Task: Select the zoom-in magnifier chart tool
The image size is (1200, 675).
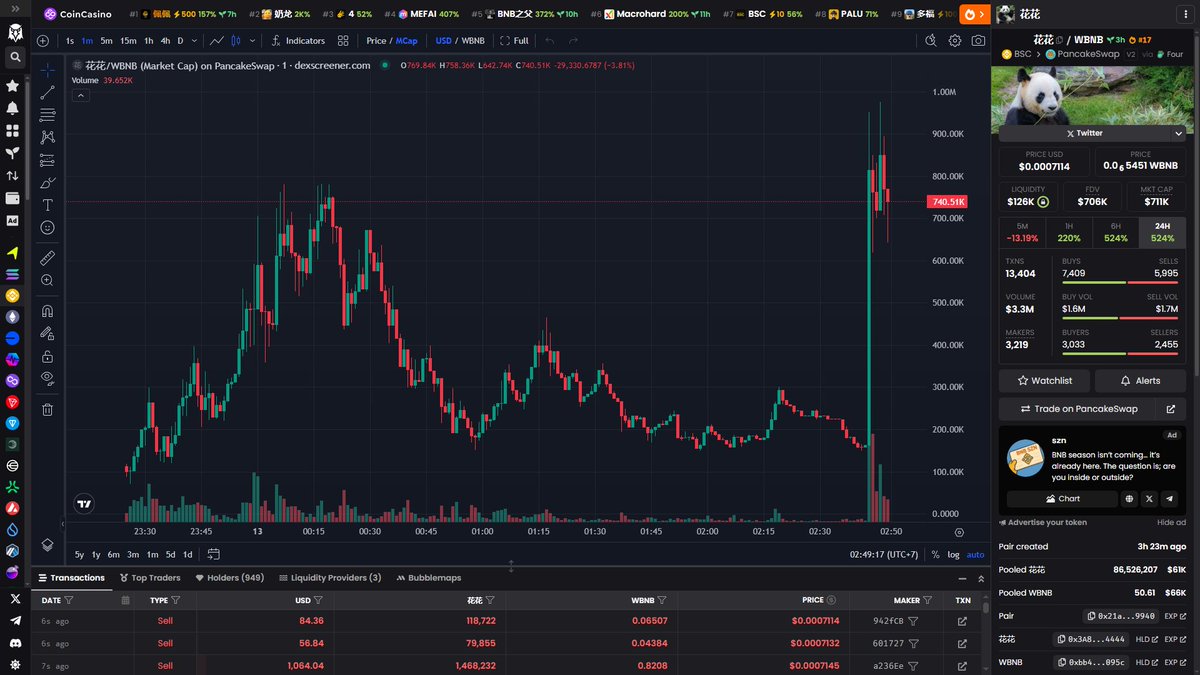Action: pos(47,281)
